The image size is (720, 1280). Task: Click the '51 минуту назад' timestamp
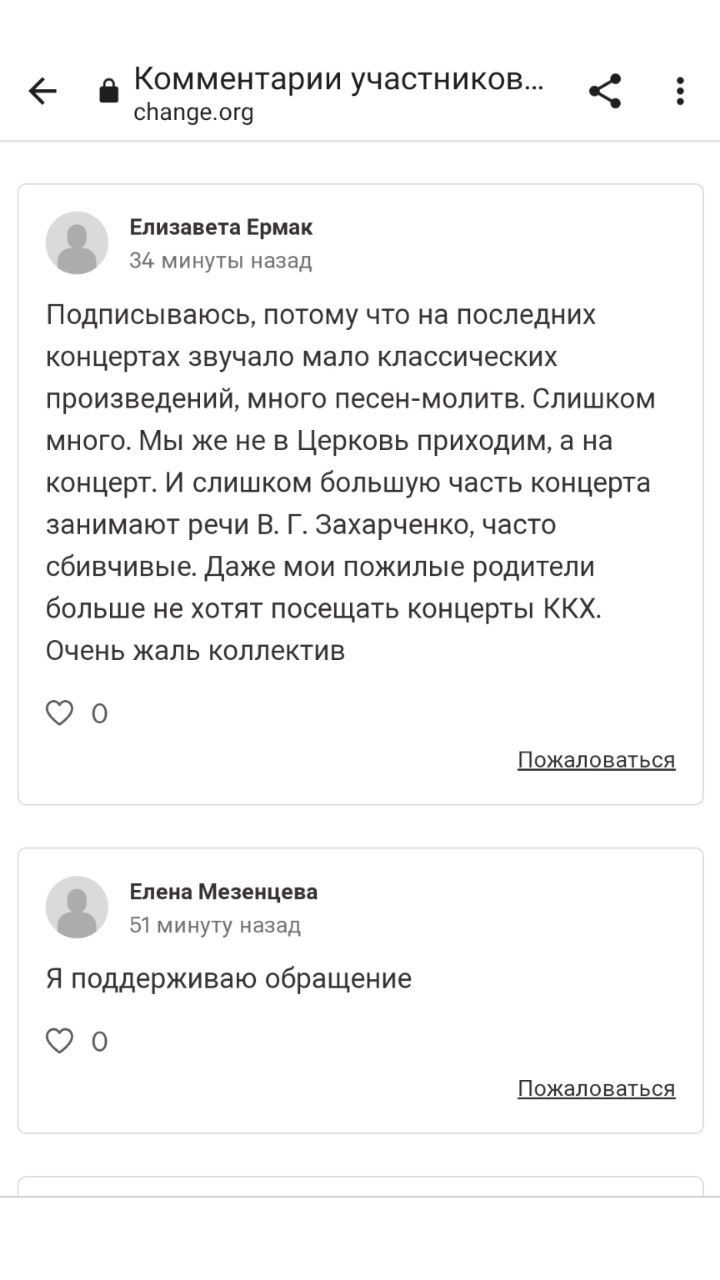[x=215, y=925]
